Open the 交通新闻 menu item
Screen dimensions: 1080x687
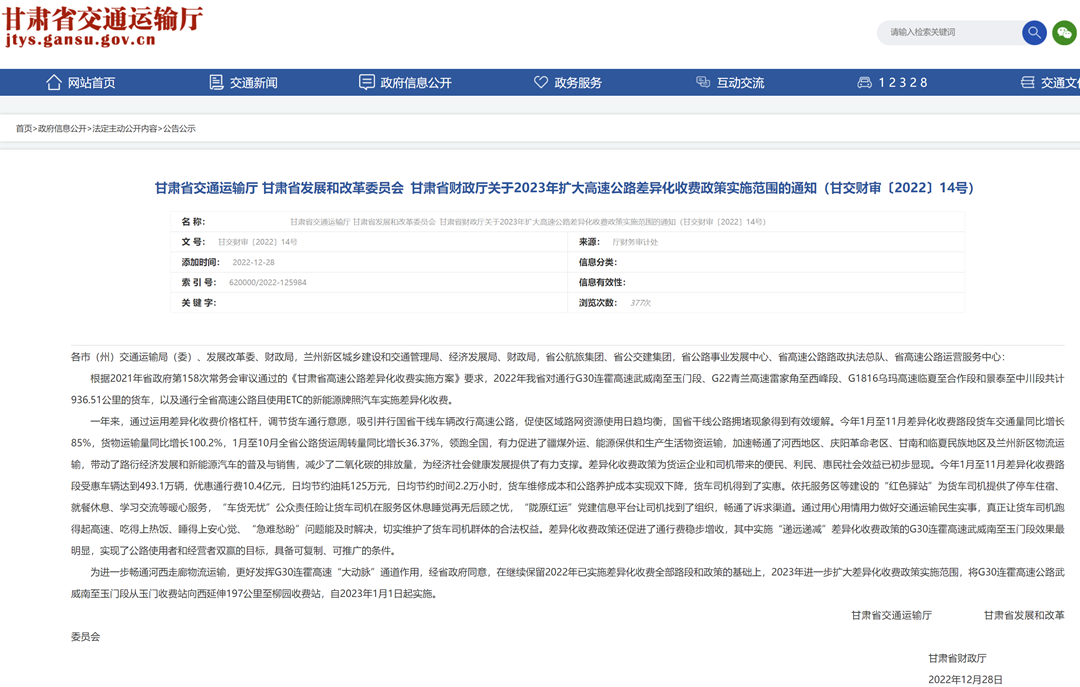click(253, 83)
